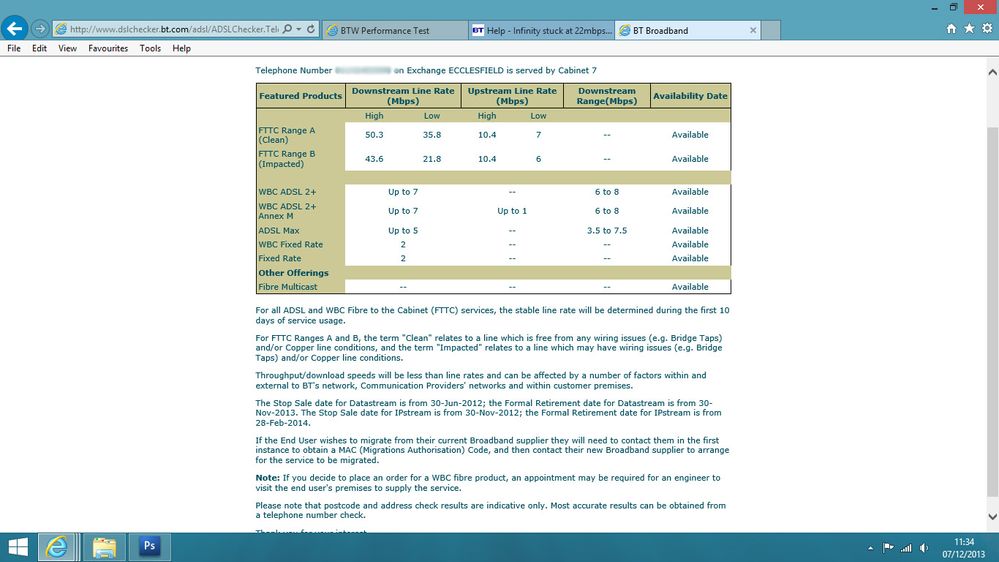Switch to Help - Infinity stuck tab

(542, 30)
